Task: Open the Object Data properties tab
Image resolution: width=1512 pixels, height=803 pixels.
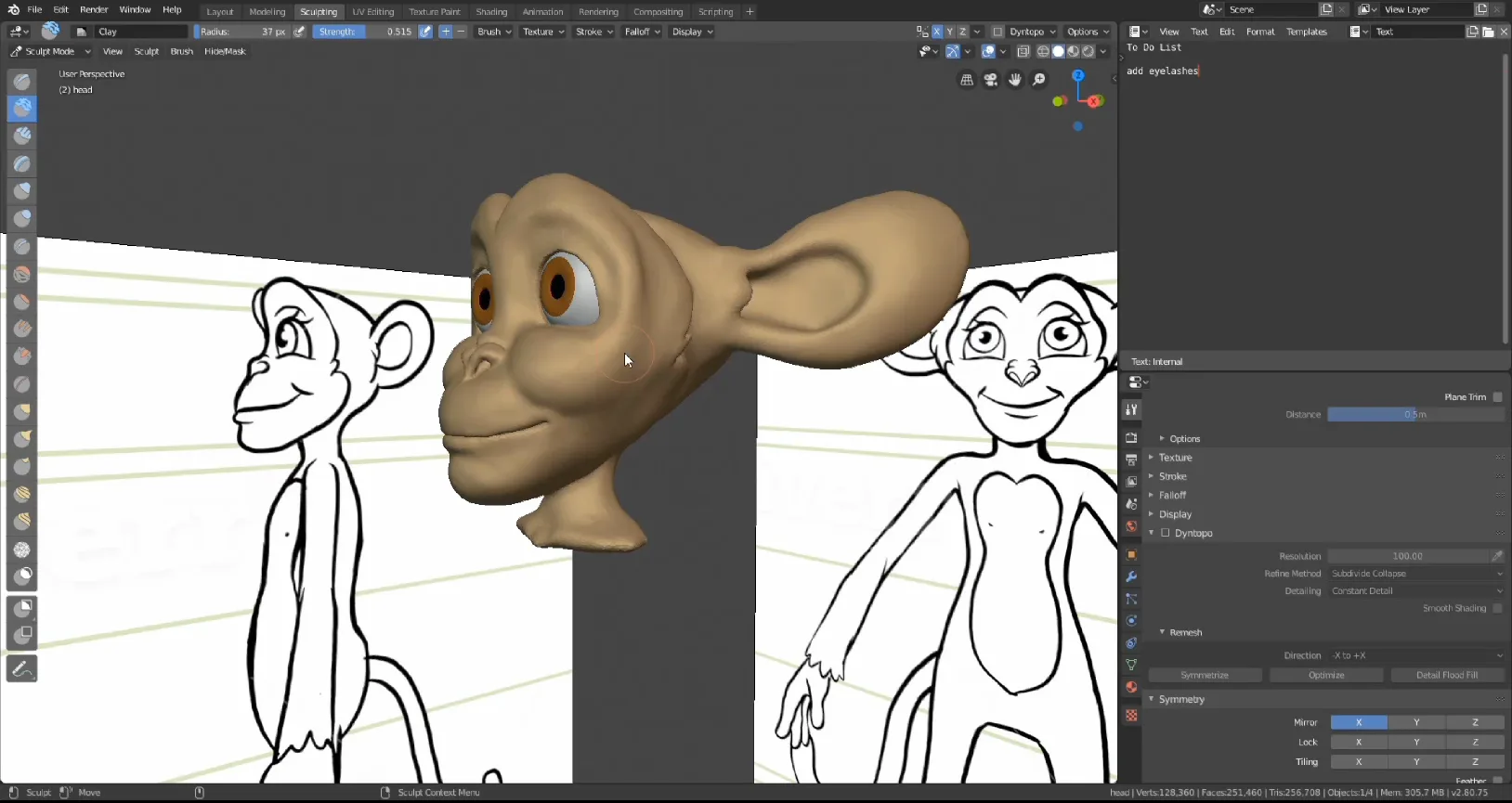Action: [1131, 666]
